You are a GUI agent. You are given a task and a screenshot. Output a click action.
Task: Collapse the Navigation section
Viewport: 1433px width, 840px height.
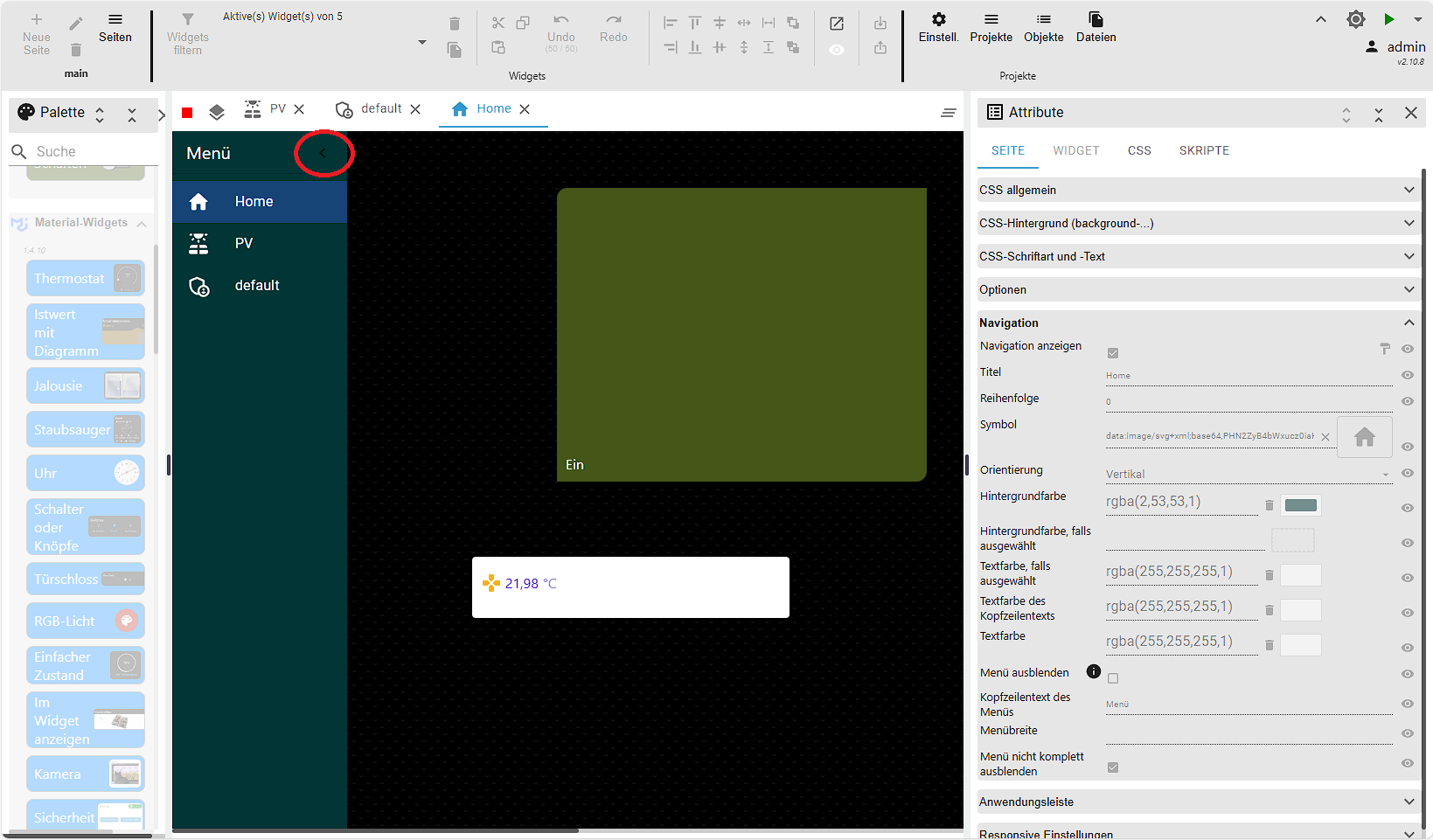pos(1198,323)
